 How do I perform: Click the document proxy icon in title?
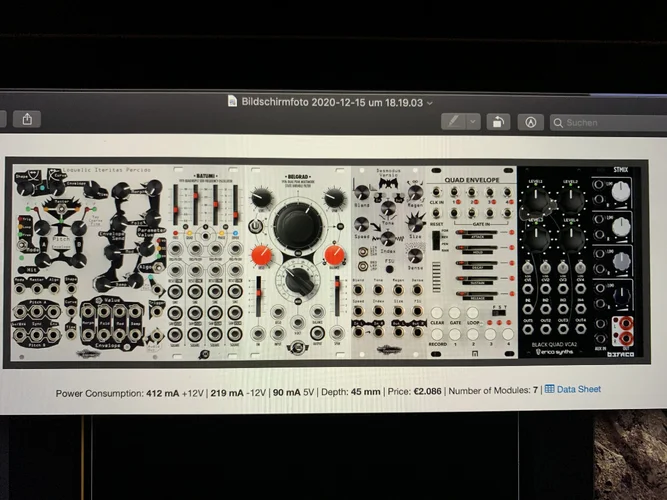pyautogui.click(x=232, y=101)
